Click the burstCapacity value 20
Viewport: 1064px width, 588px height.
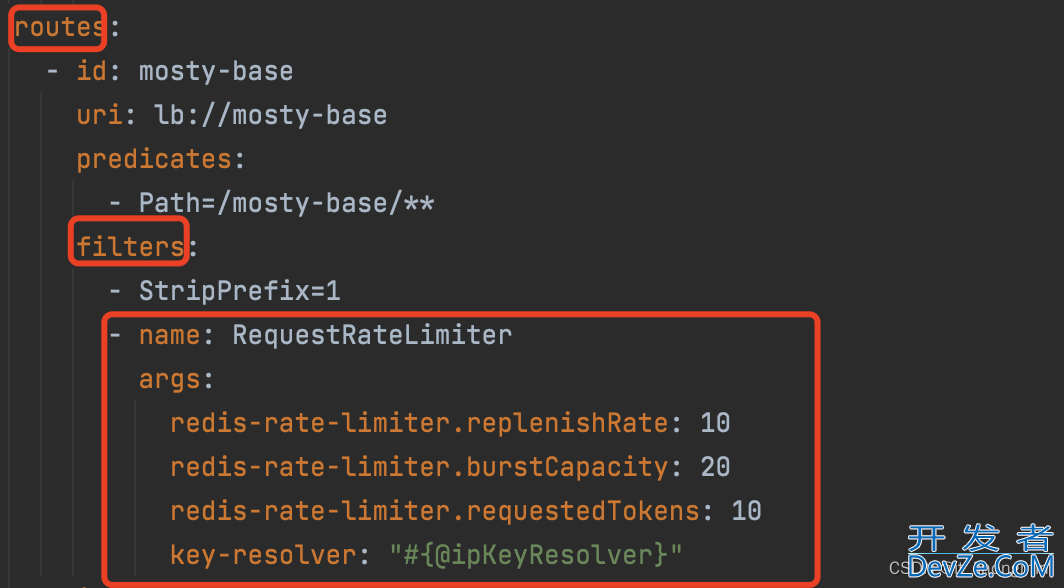coord(715,467)
